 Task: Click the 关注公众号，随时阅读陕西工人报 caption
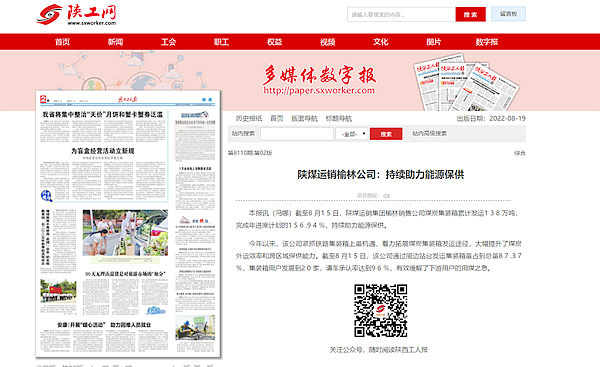(379, 349)
